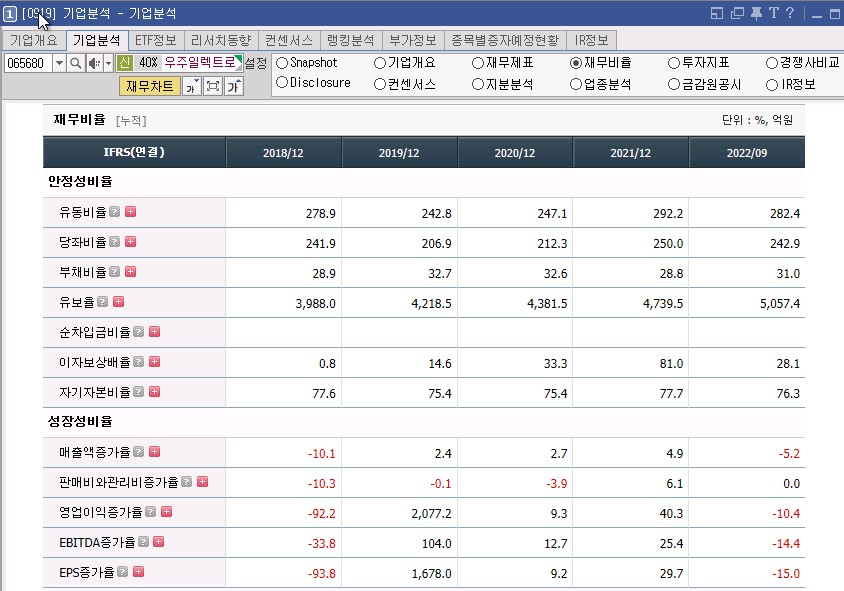Click the stock search magnifier icon
844x591 pixels.
76,64
